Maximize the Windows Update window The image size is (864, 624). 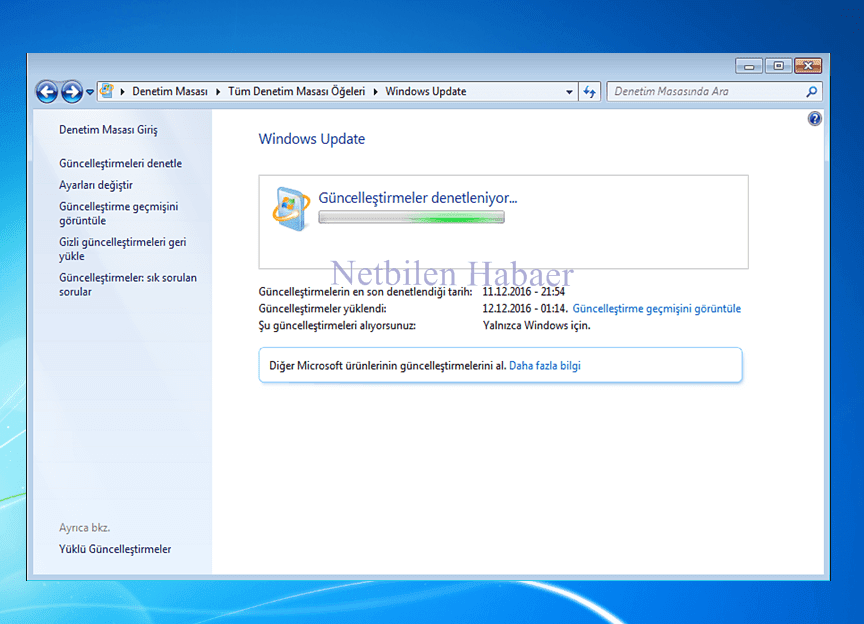click(x=778, y=66)
